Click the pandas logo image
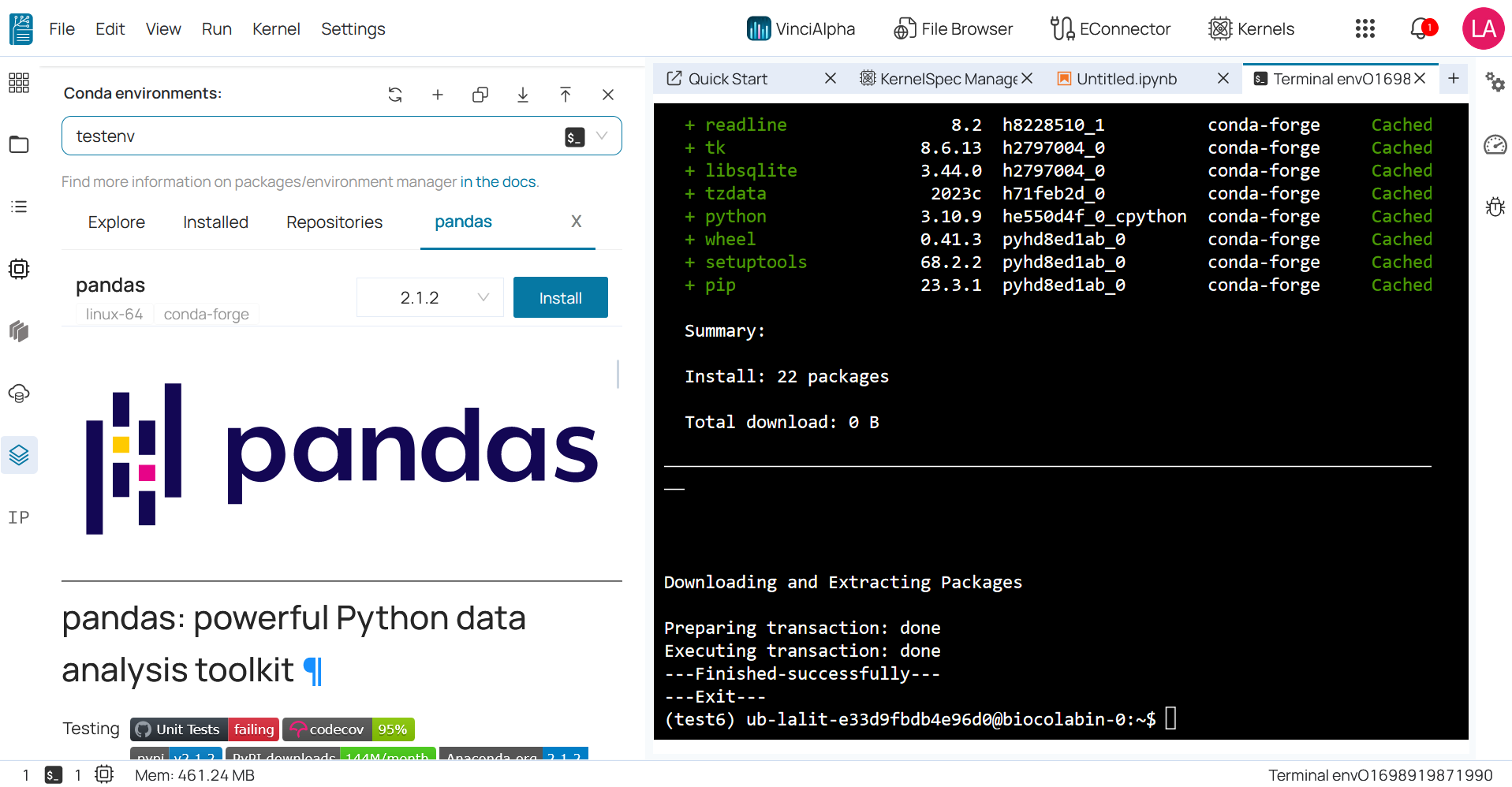This screenshot has width=1512, height=787. coord(342,458)
